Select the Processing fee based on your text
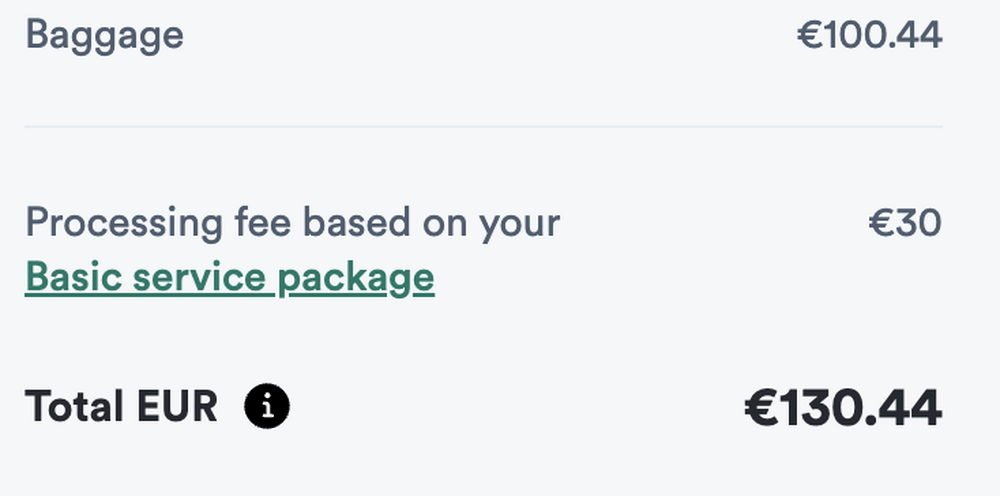Screen dimensions: 1000x496 pyautogui.click(x=293, y=224)
